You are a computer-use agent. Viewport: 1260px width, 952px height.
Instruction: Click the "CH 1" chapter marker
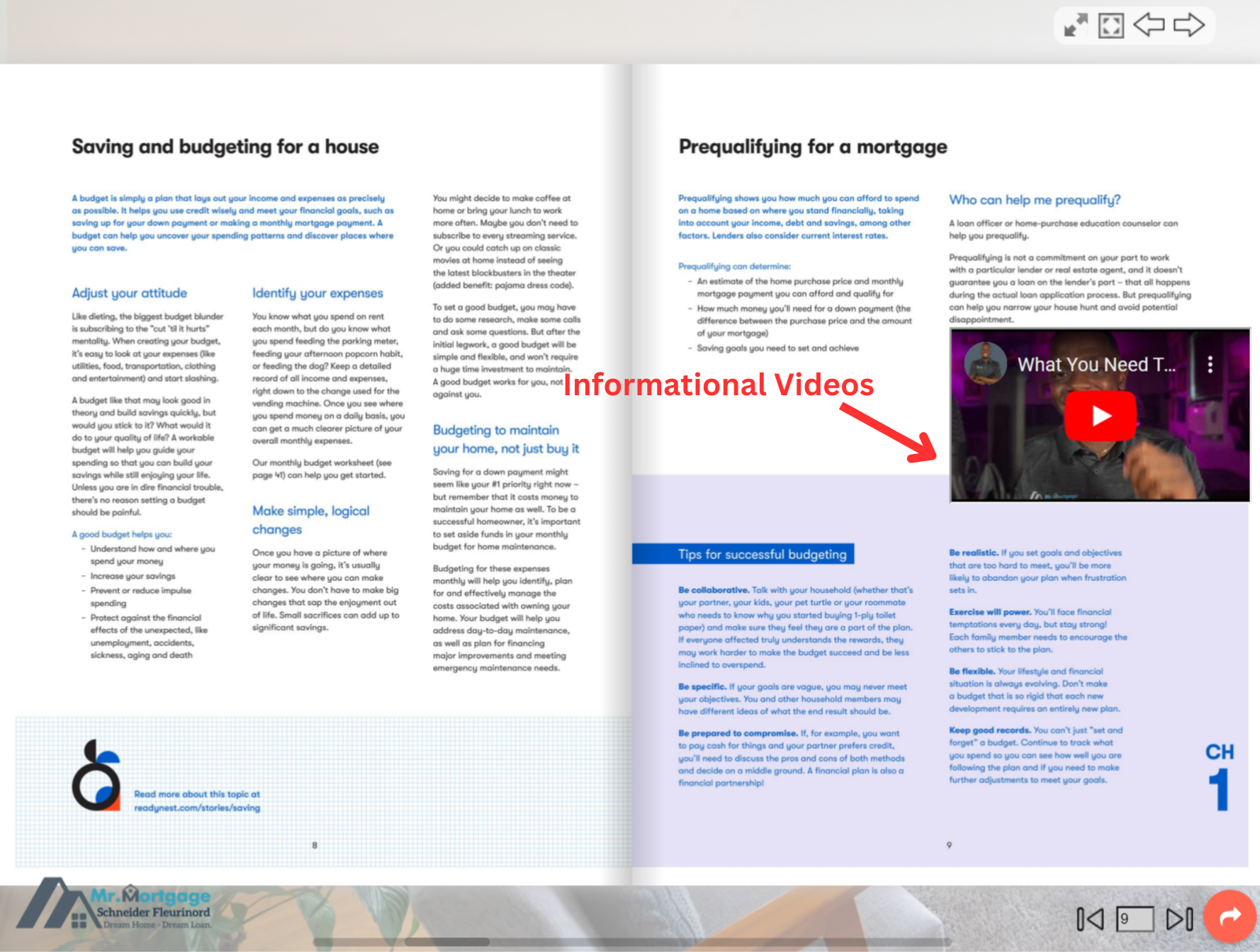(1220, 776)
